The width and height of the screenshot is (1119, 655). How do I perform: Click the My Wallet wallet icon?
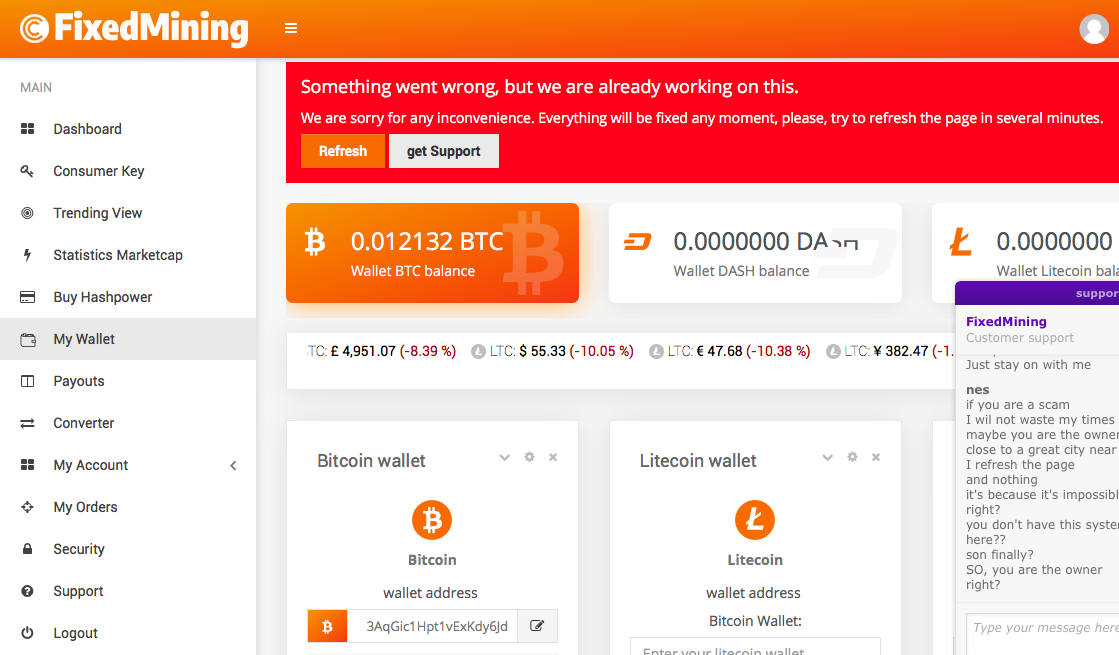point(27,340)
